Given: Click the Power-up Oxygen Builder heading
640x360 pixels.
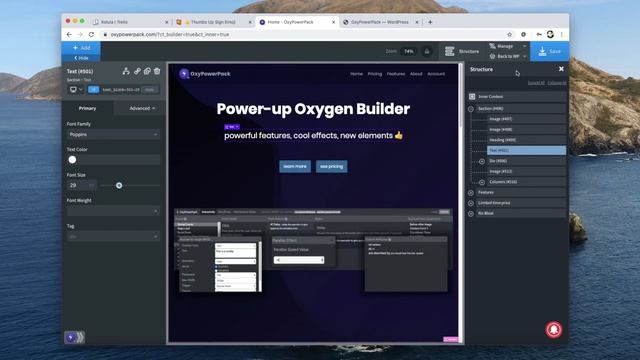Looking at the screenshot, I should (x=313, y=109).
